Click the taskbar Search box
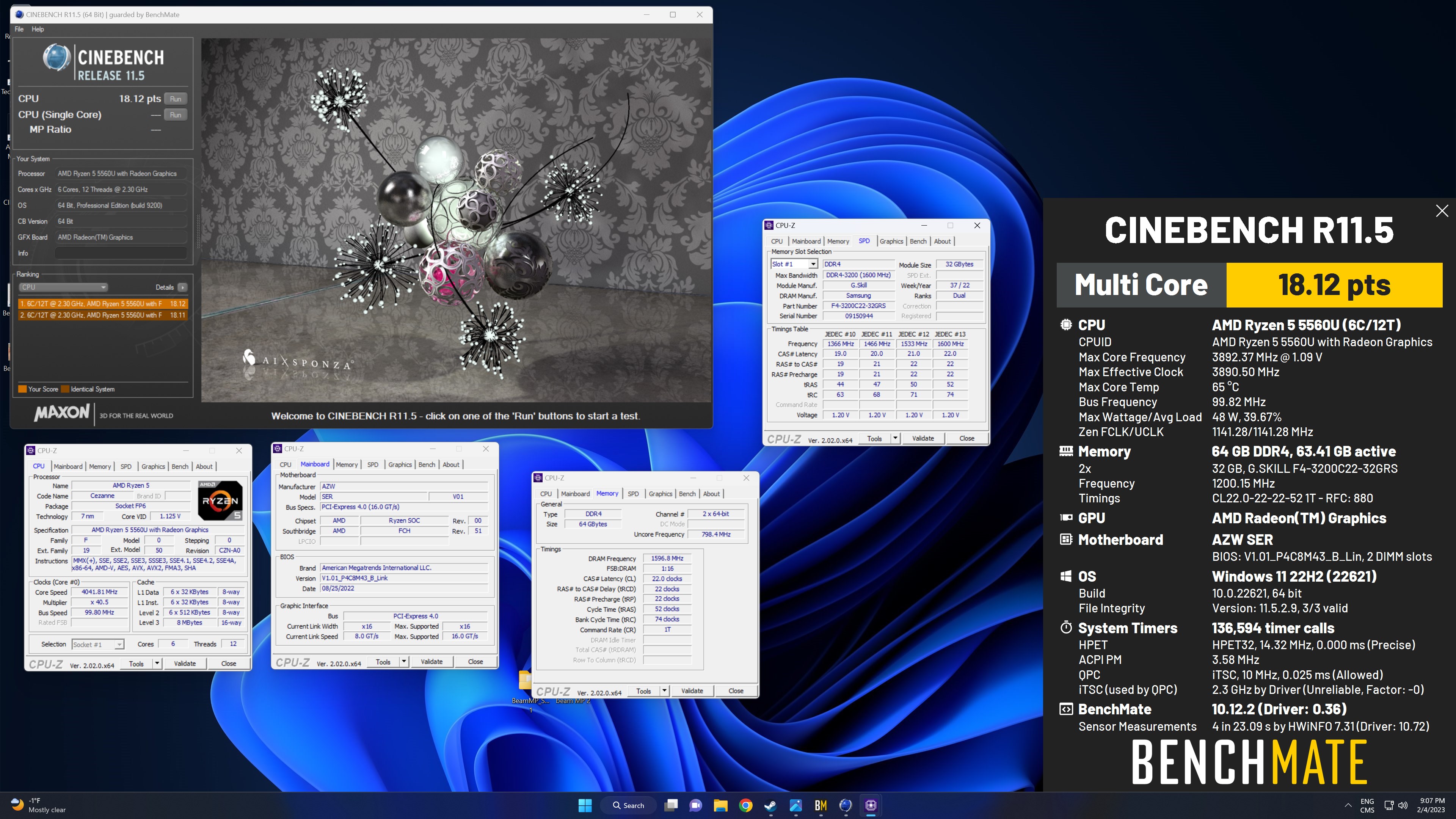 [x=628, y=805]
